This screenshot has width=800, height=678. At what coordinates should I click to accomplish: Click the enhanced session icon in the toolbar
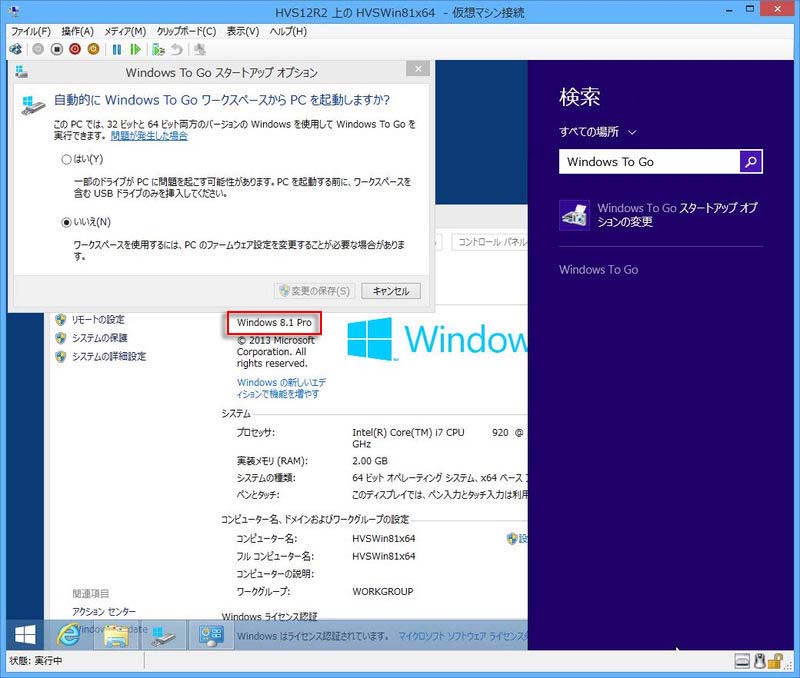coord(200,49)
